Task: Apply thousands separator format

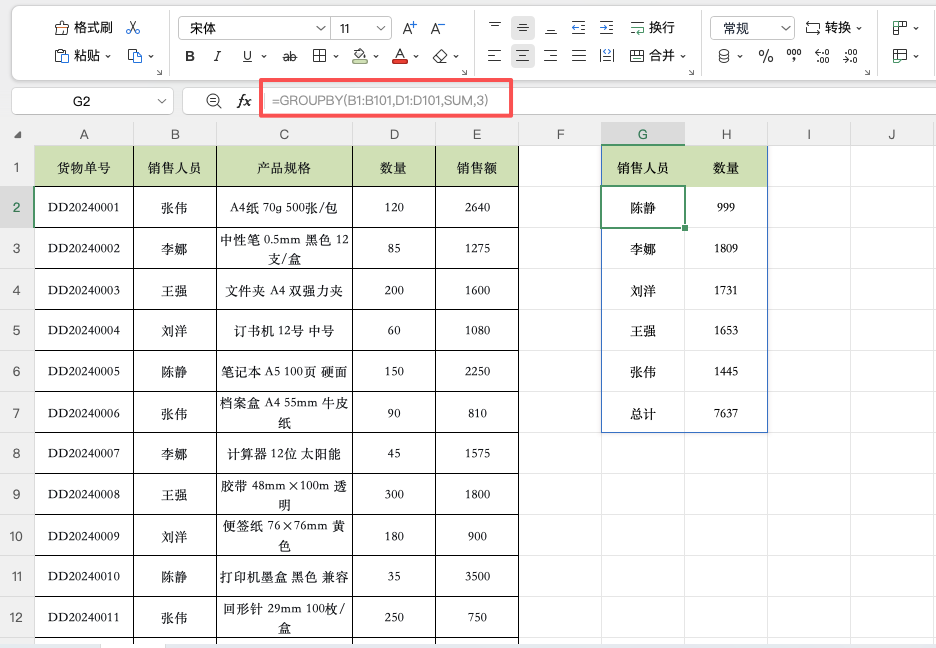Action: click(x=794, y=56)
